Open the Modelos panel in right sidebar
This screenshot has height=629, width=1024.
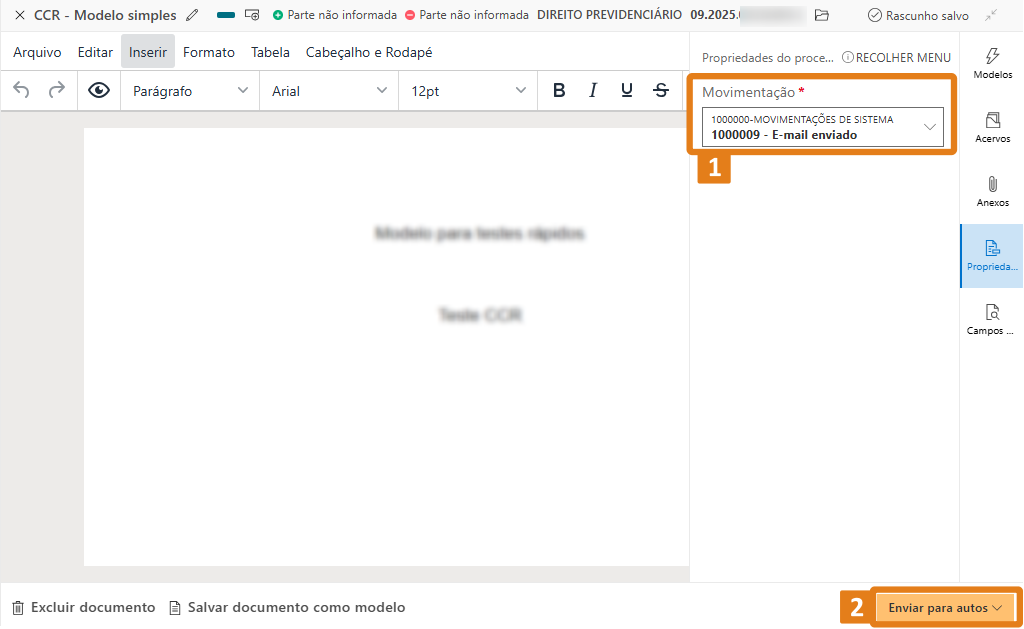click(992, 62)
